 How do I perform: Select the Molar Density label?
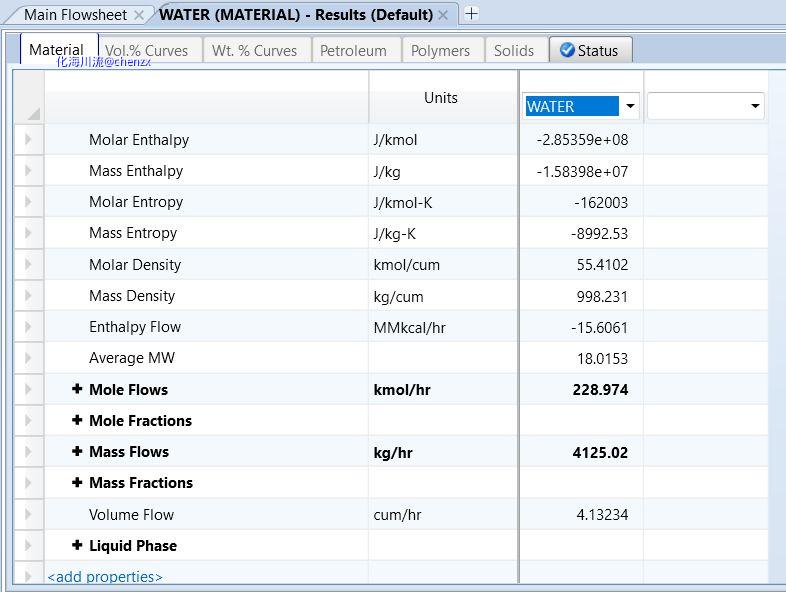[135, 264]
